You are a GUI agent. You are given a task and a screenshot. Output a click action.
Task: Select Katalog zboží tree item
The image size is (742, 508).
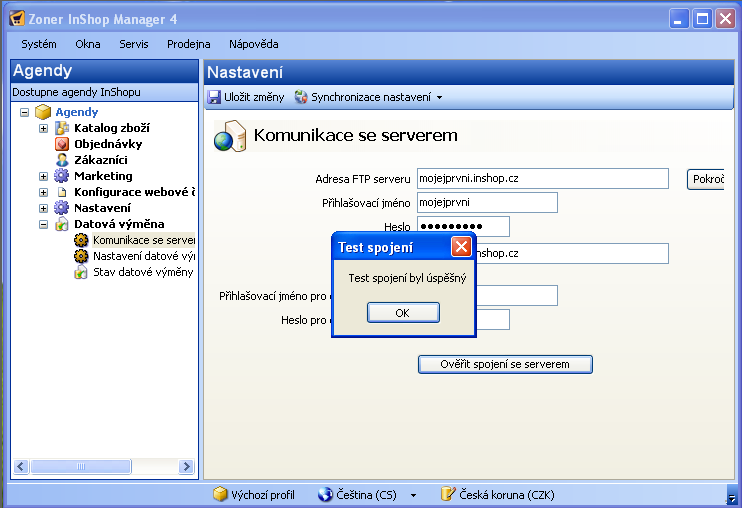pyautogui.click(x=112, y=128)
